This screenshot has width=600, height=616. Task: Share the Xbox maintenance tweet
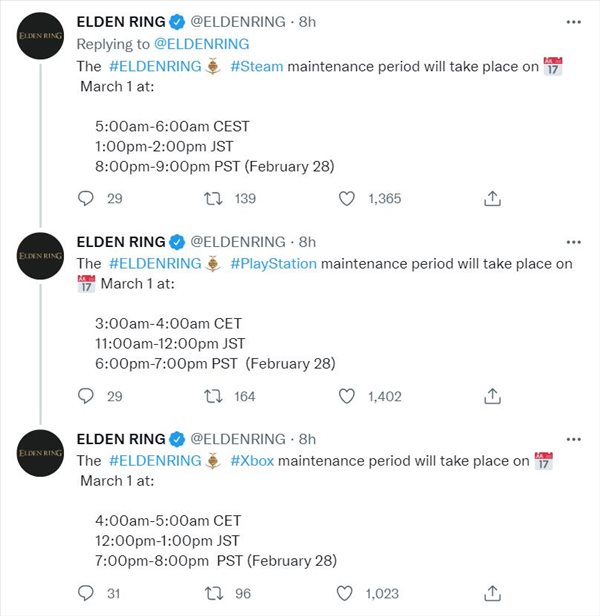coord(492,593)
